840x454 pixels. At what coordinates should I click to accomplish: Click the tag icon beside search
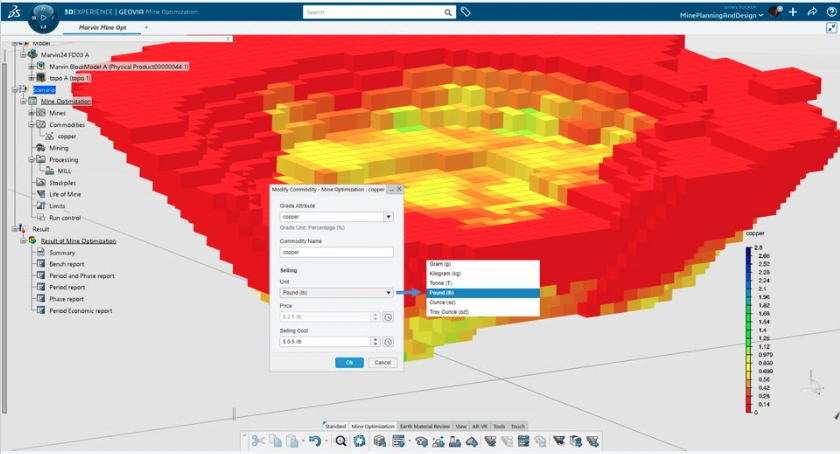pyautogui.click(x=466, y=12)
